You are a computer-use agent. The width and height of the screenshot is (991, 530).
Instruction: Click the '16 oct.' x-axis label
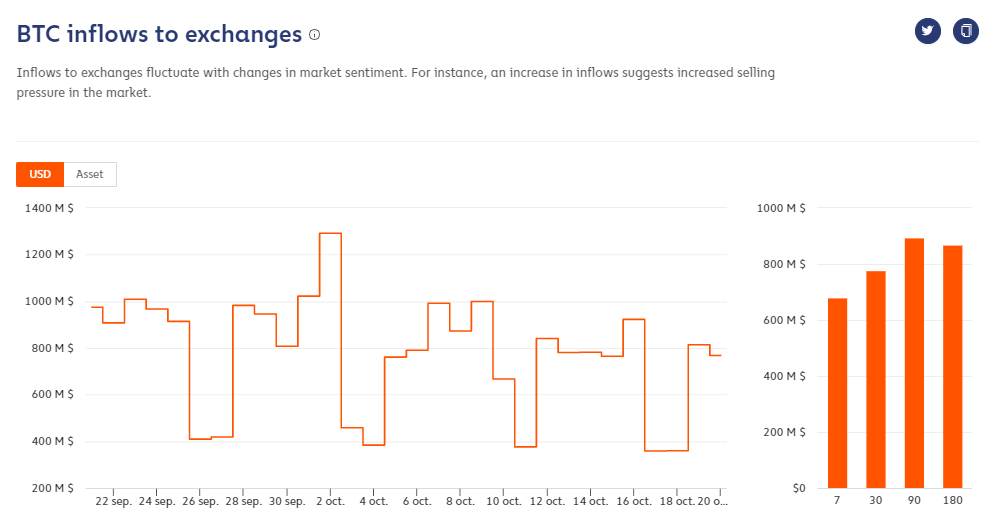point(634,500)
